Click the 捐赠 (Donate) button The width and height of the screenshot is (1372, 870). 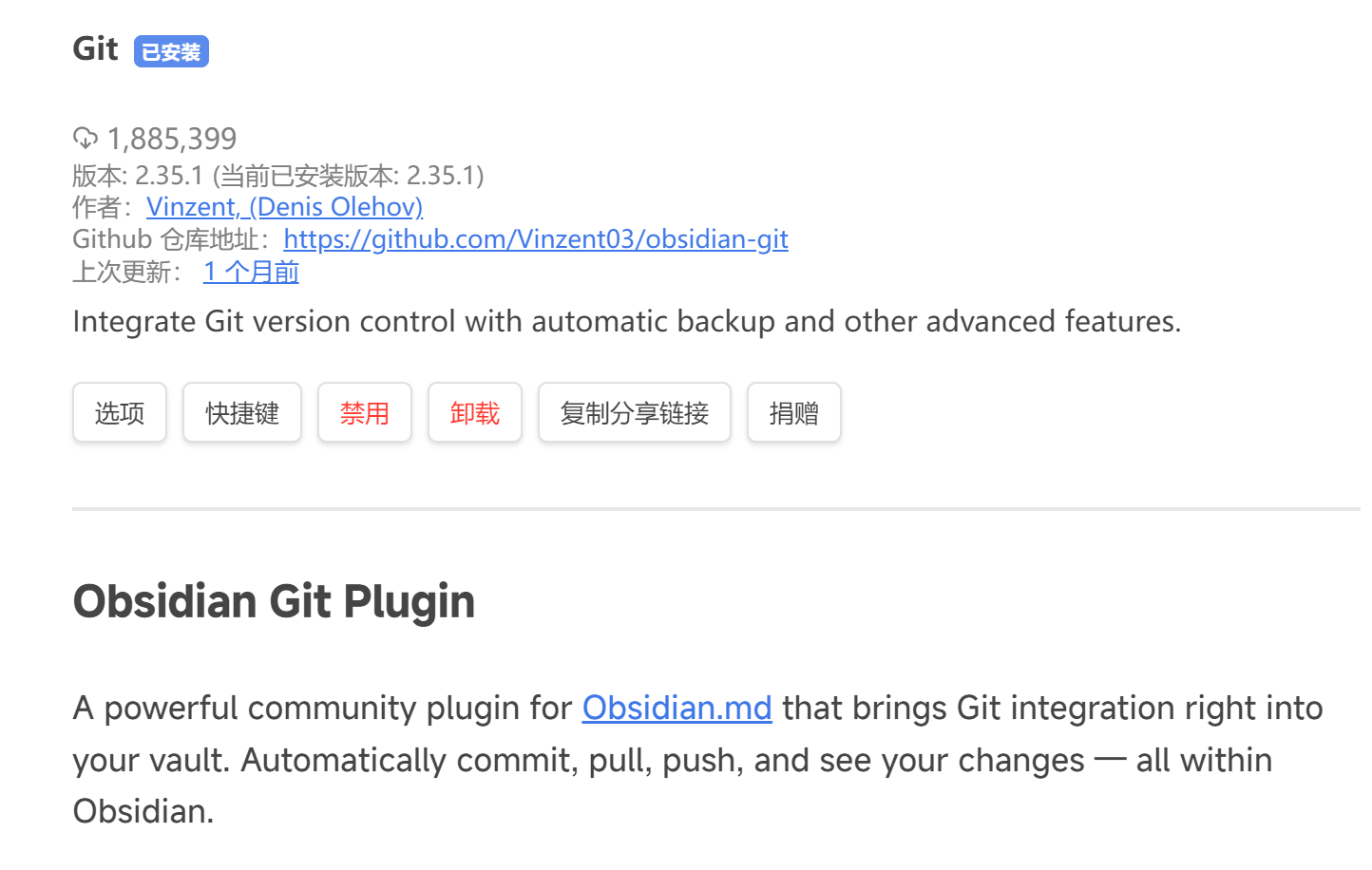(x=794, y=413)
